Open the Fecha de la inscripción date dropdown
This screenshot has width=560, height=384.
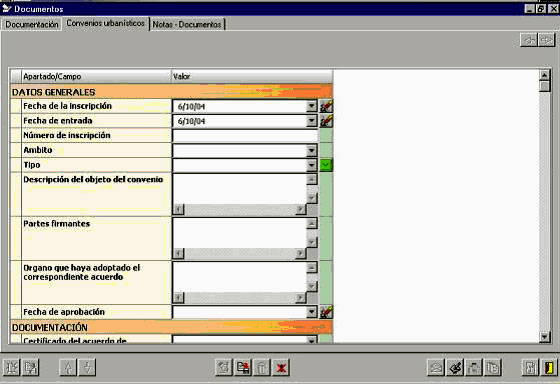311,106
